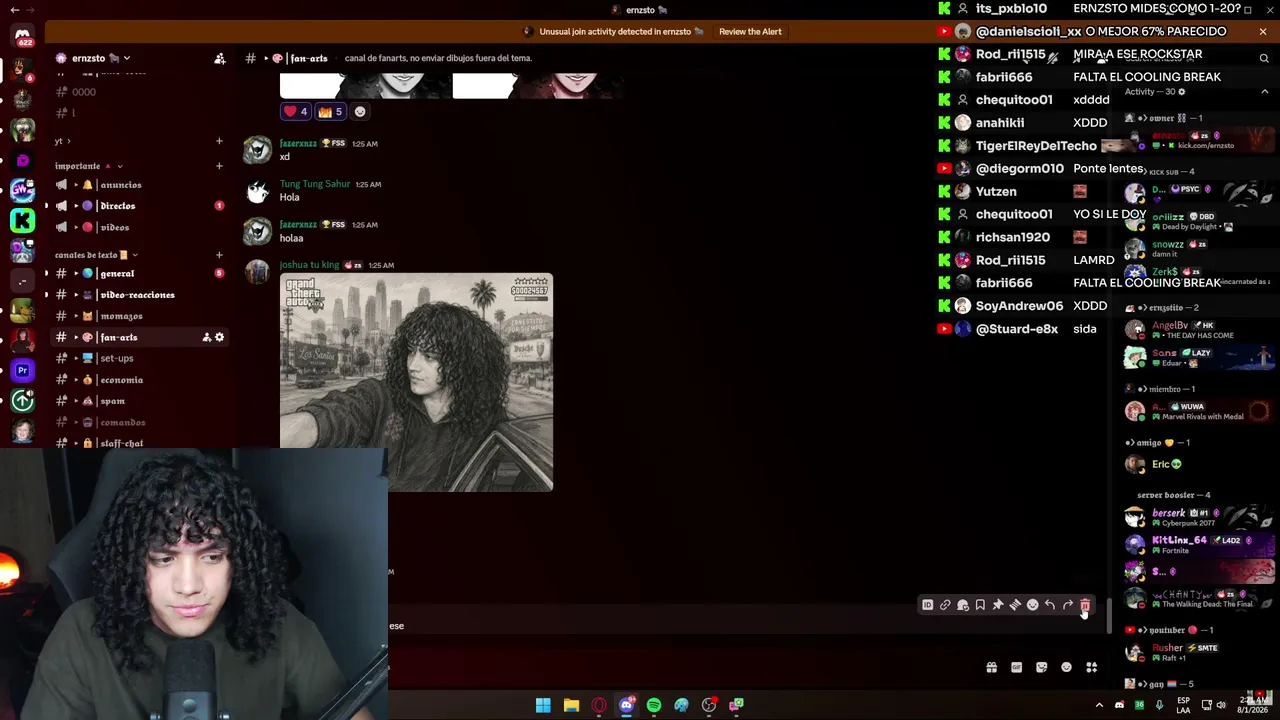The width and height of the screenshot is (1280, 720).
Task: Enlarge the GTA-style fan art image
Action: [x=416, y=382]
